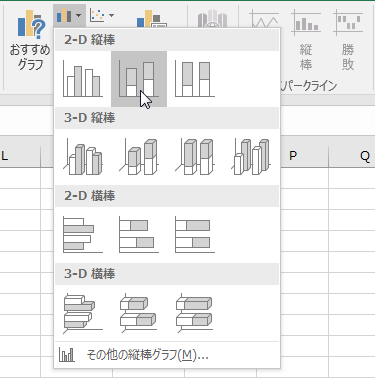This screenshot has height=378, width=375.
Task: Select column L header
Action: pyautogui.click(x=20, y=156)
